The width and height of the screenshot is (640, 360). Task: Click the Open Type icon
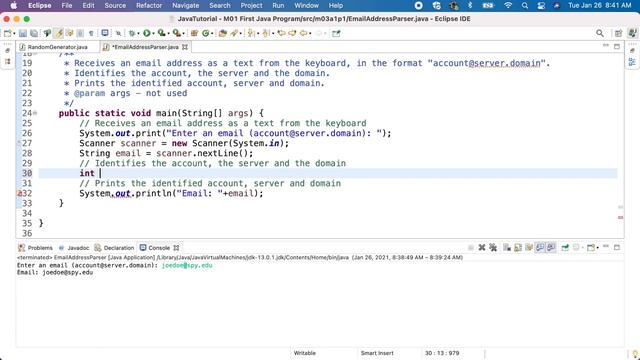(222, 33)
